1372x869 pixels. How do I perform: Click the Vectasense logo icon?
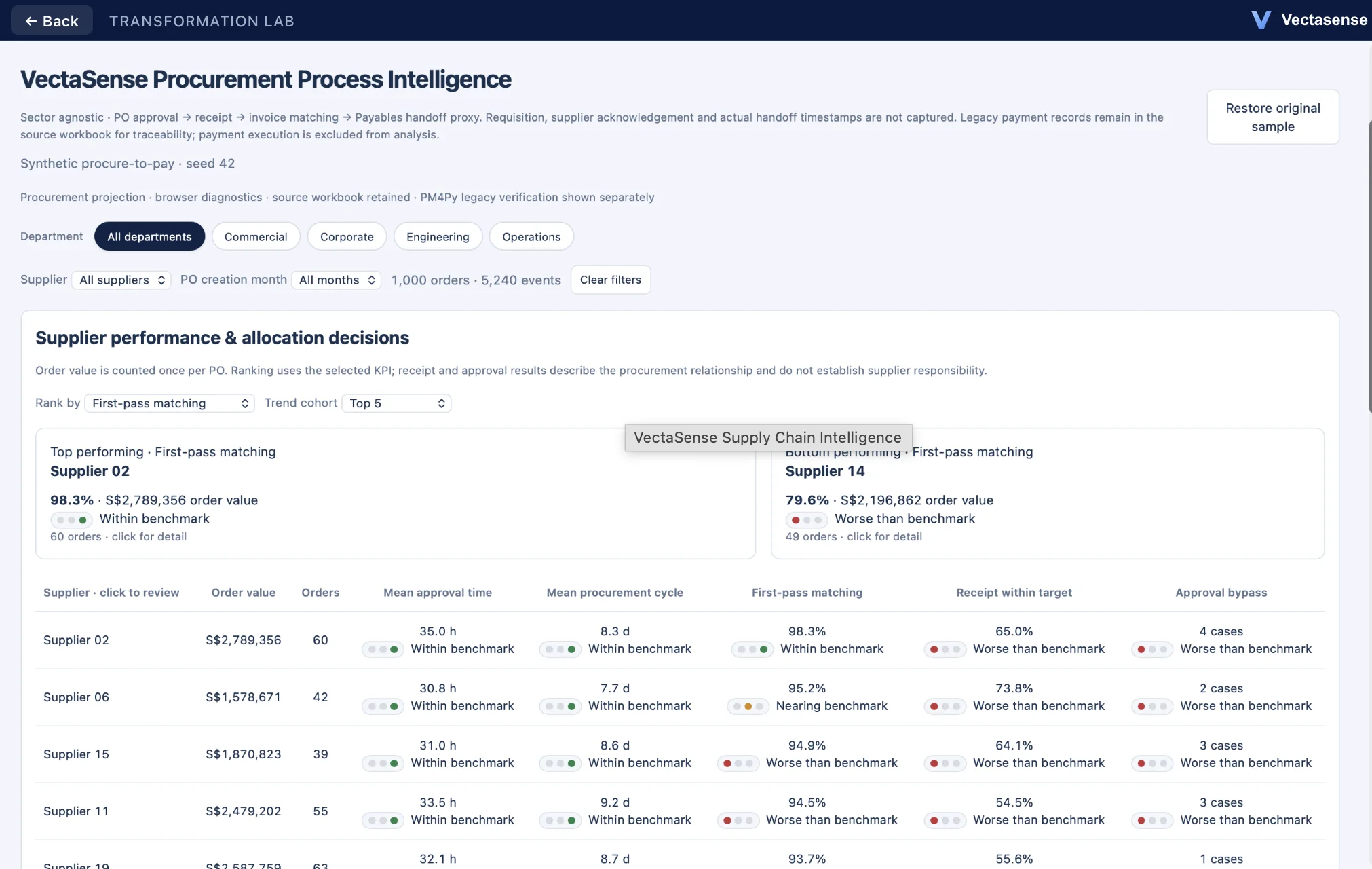click(1261, 20)
